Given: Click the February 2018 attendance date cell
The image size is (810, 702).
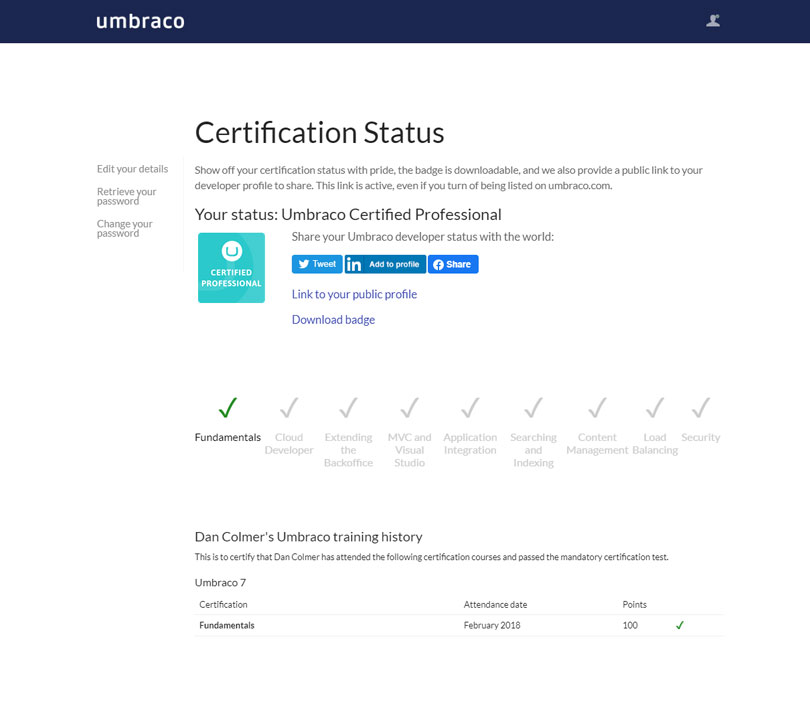Looking at the screenshot, I should point(492,625).
